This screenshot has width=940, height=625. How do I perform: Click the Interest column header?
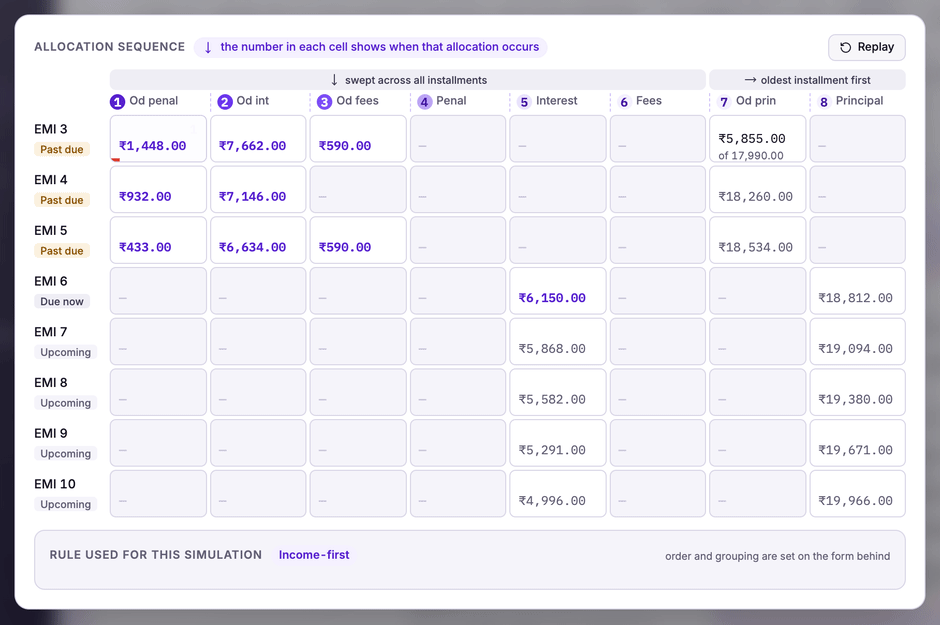tap(557, 101)
